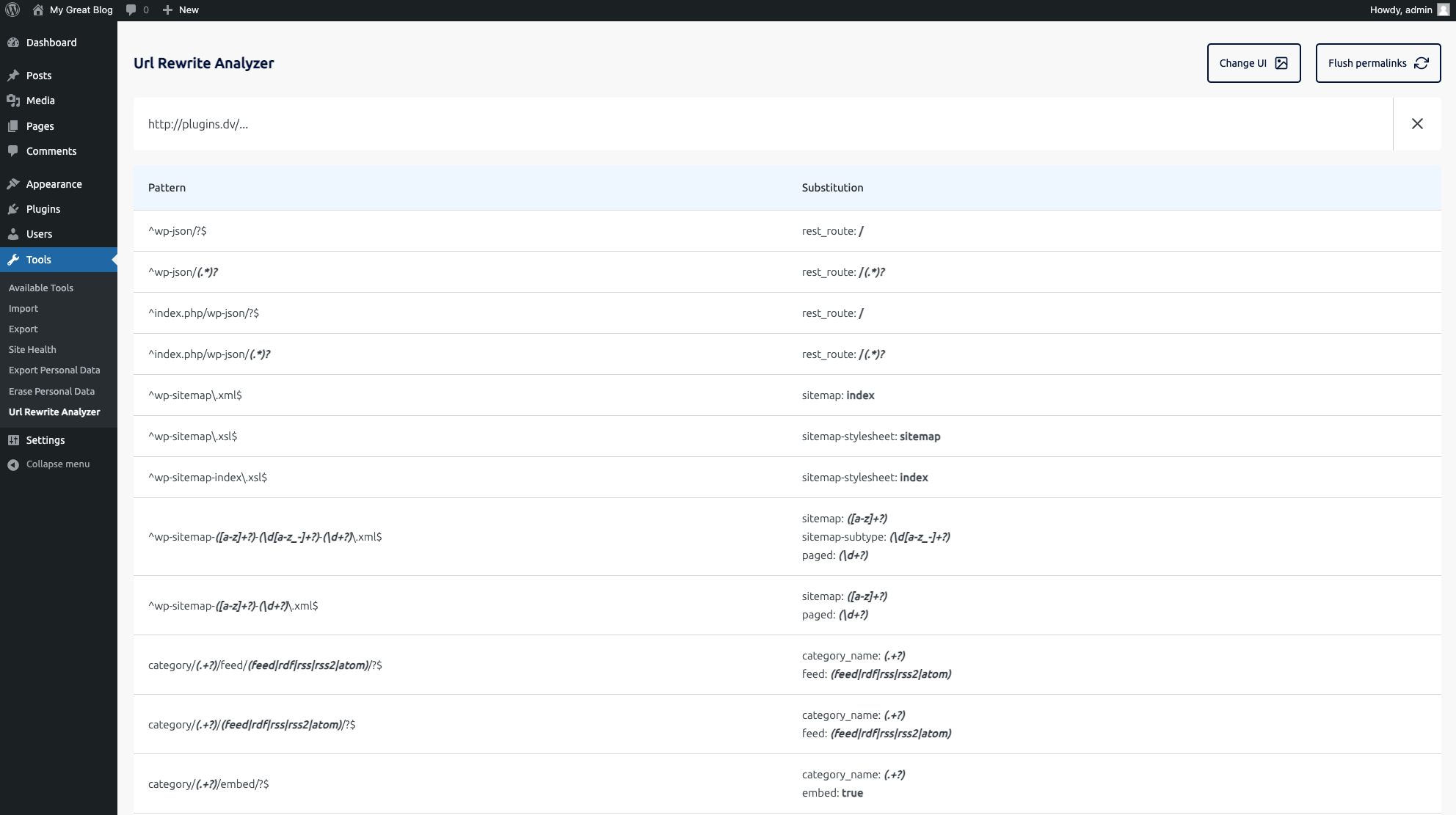Select Media menu label
This screenshot has width=1456, height=815.
point(40,100)
